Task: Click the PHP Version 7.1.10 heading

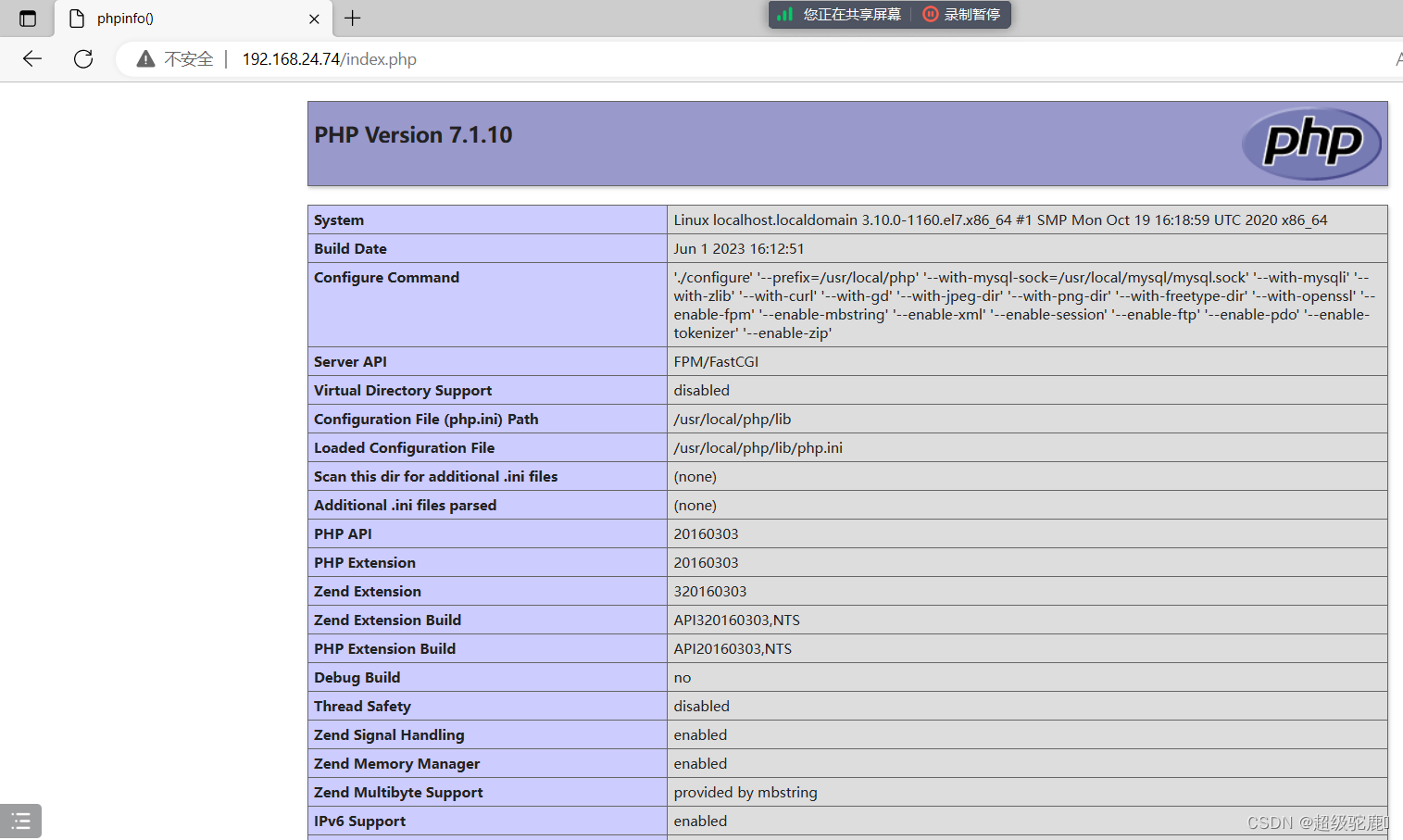Action: (x=413, y=135)
